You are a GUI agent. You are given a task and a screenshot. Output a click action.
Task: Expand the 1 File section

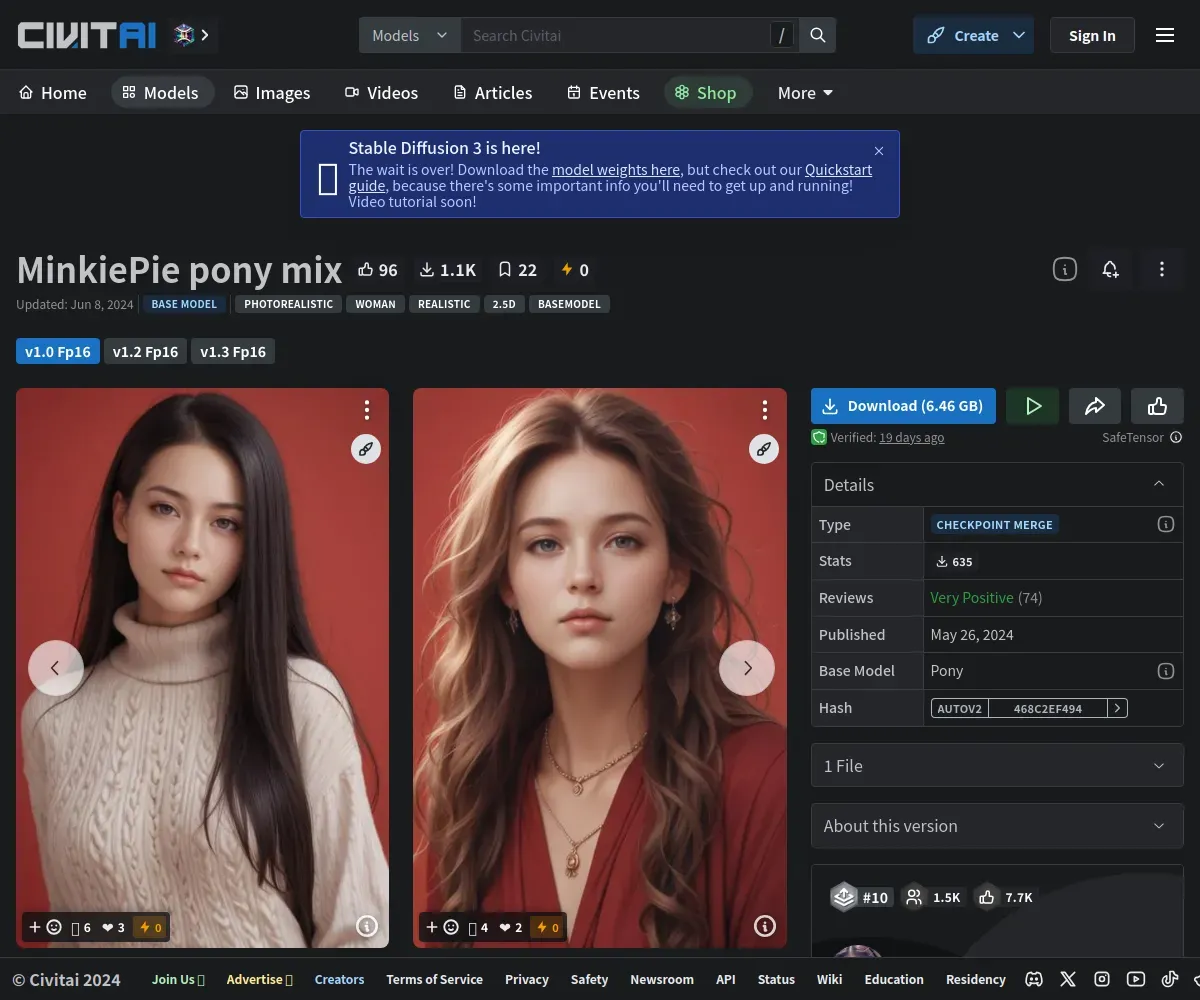click(x=997, y=765)
